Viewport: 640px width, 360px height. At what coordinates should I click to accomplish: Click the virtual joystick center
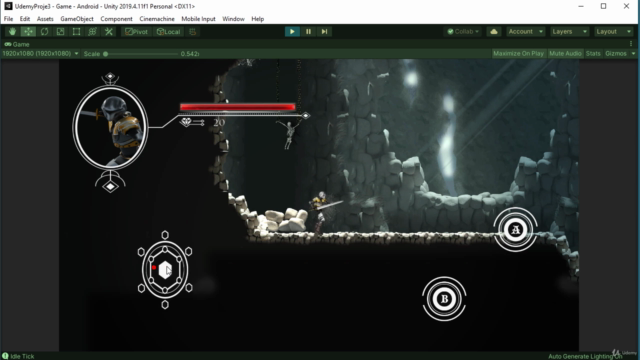(x=165, y=270)
